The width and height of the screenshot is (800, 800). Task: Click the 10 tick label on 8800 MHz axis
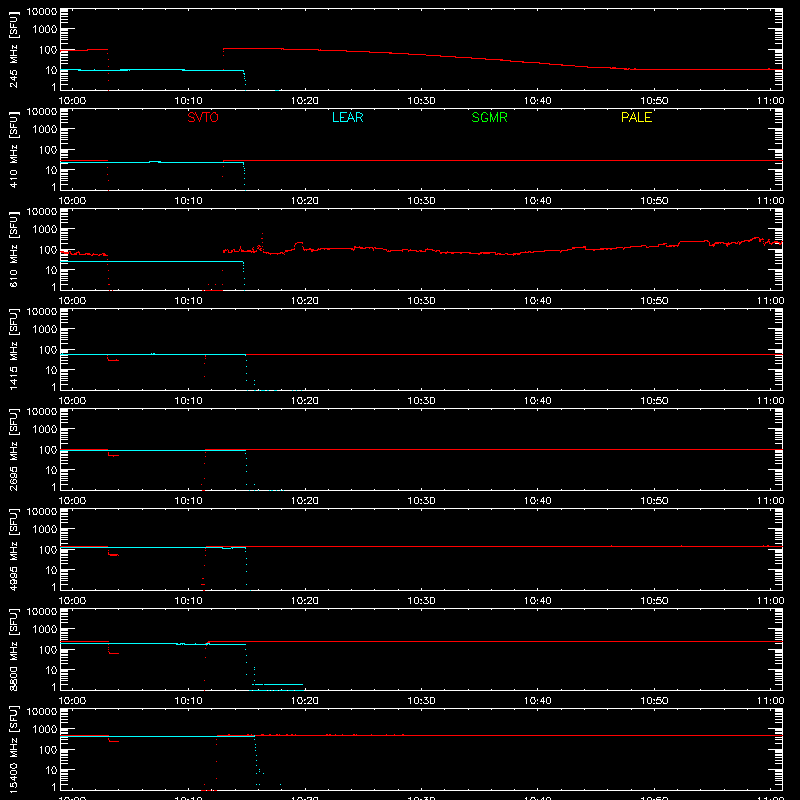tap(51, 670)
